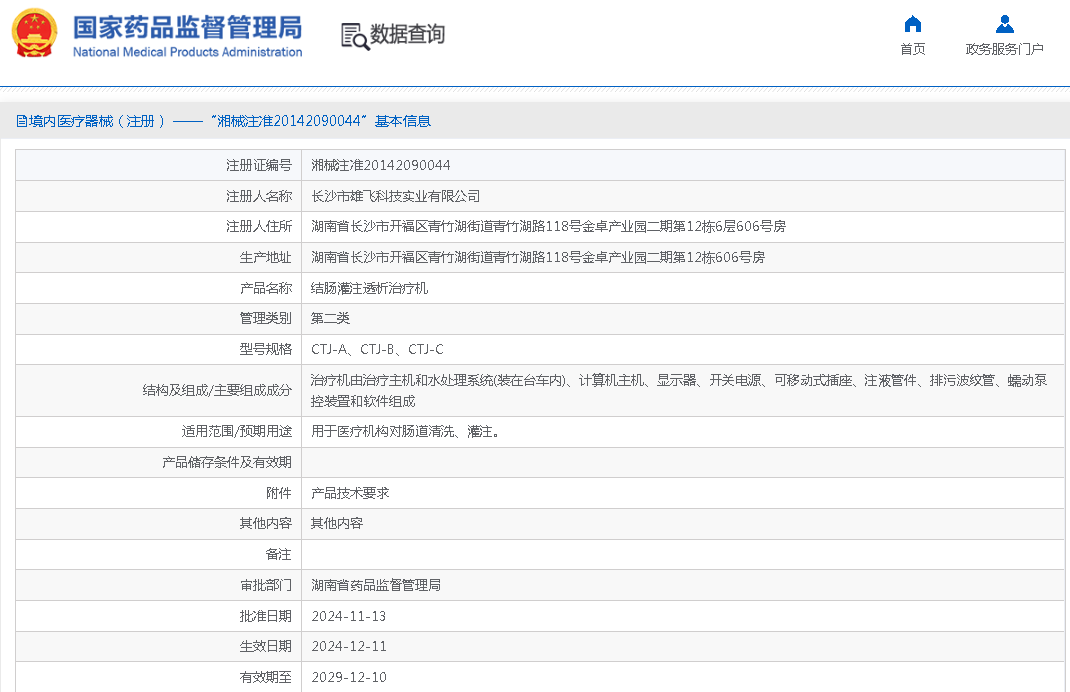1070x692 pixels.
Task: Click the 数据查询 heading text
Action: 408,35
